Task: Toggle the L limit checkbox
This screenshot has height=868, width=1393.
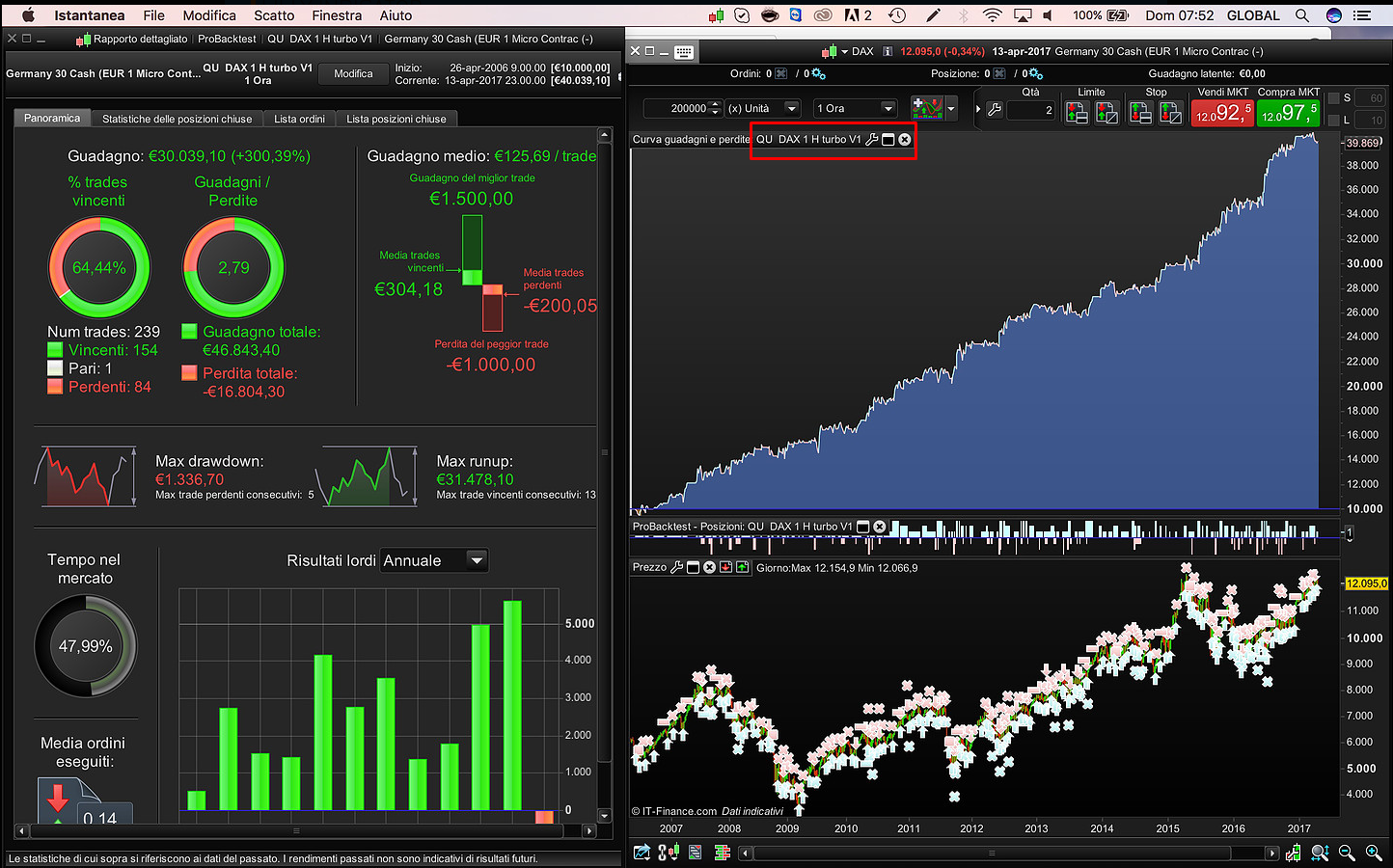Action: [1334, 120]
